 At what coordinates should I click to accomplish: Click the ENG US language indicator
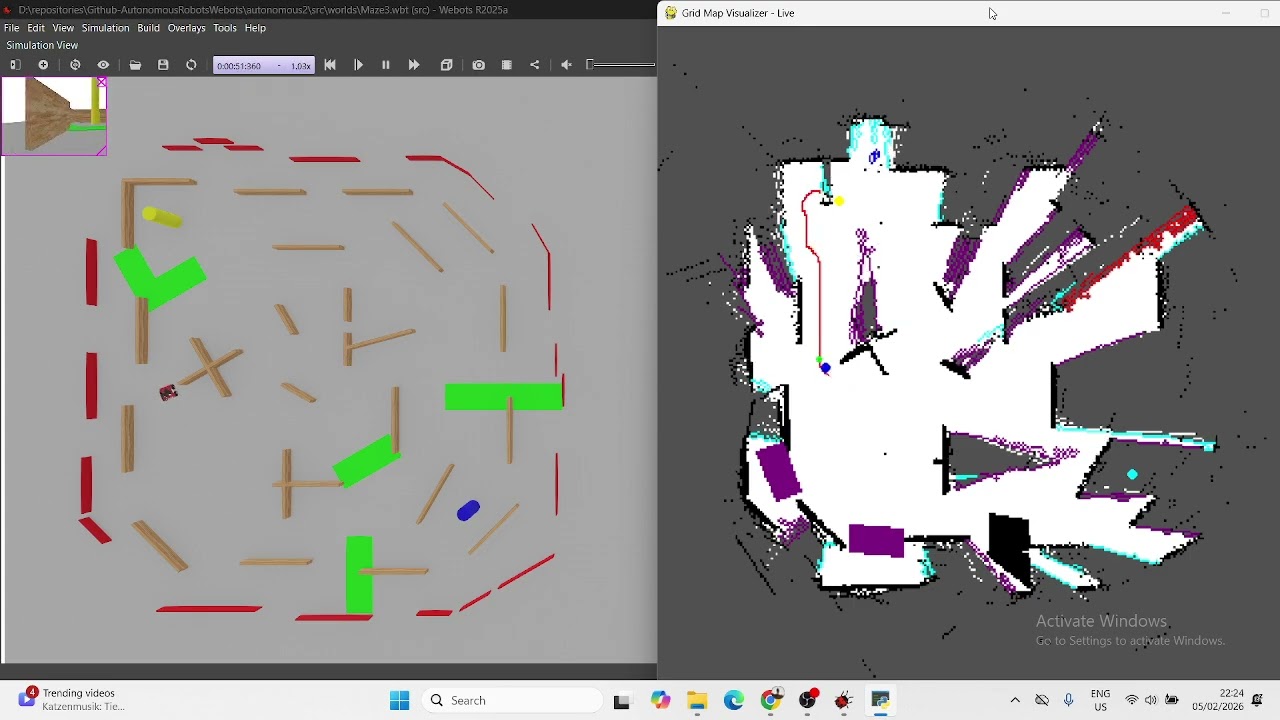coord(1101,700)
